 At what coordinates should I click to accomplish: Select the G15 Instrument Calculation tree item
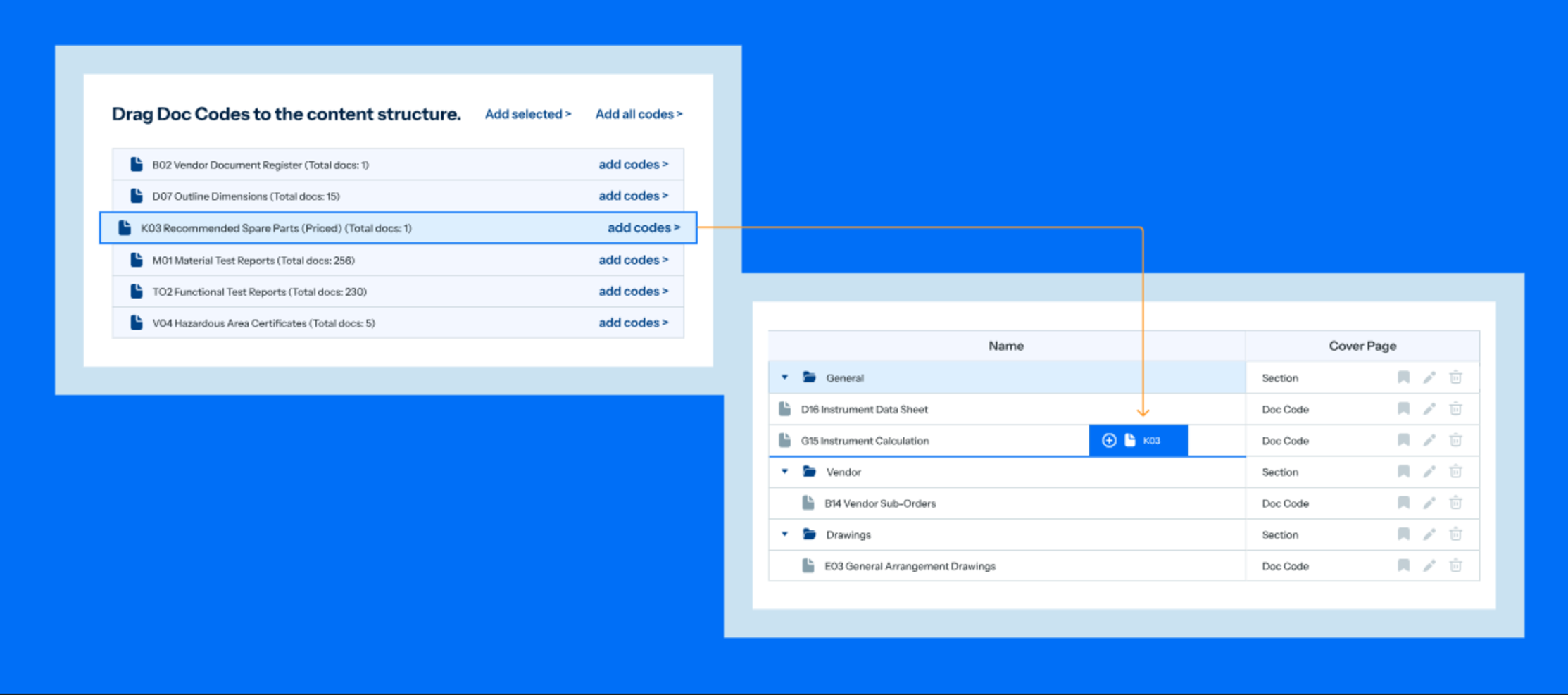pos(865,441)
